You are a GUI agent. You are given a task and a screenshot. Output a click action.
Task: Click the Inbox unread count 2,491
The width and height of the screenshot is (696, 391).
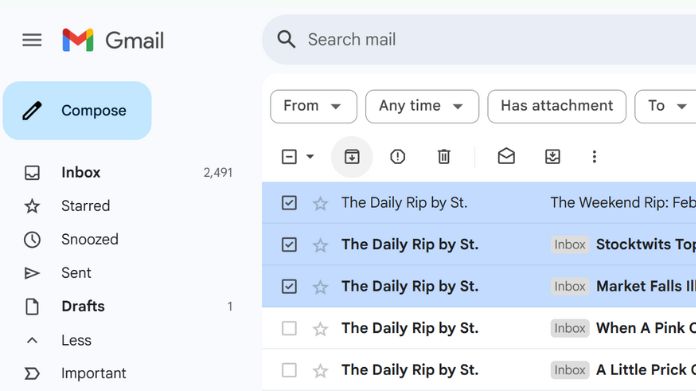point(218,173)
